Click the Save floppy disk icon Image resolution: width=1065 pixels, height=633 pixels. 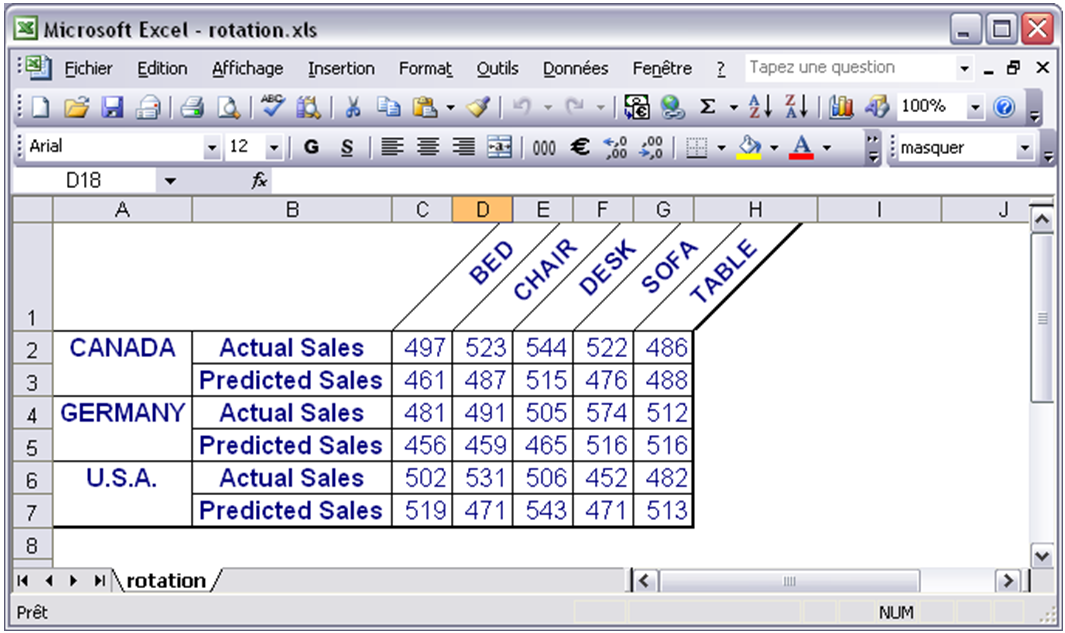pyautogui.click(x=113, y=107)
